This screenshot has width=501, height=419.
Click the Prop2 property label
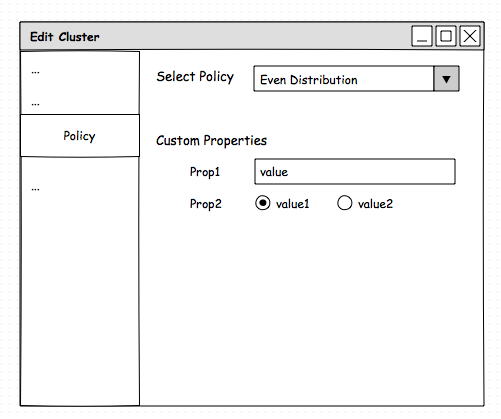point(205,204)
